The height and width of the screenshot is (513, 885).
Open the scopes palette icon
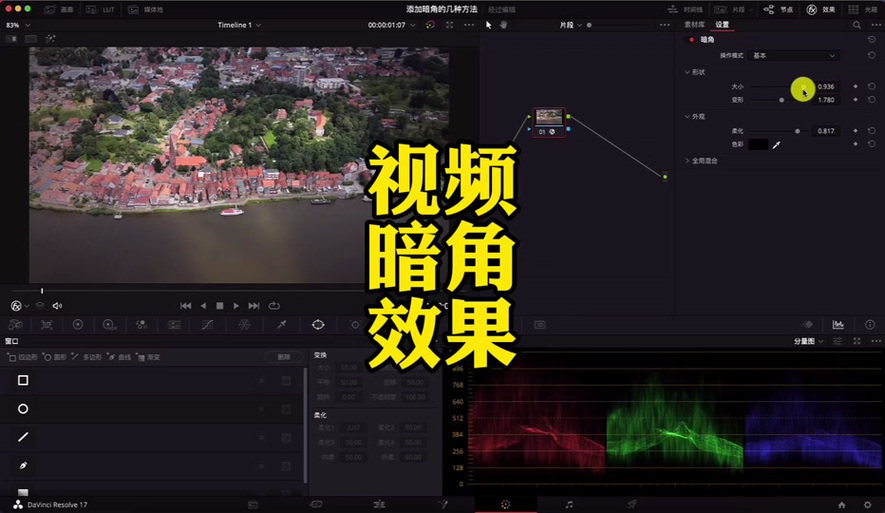pos(838,325)
